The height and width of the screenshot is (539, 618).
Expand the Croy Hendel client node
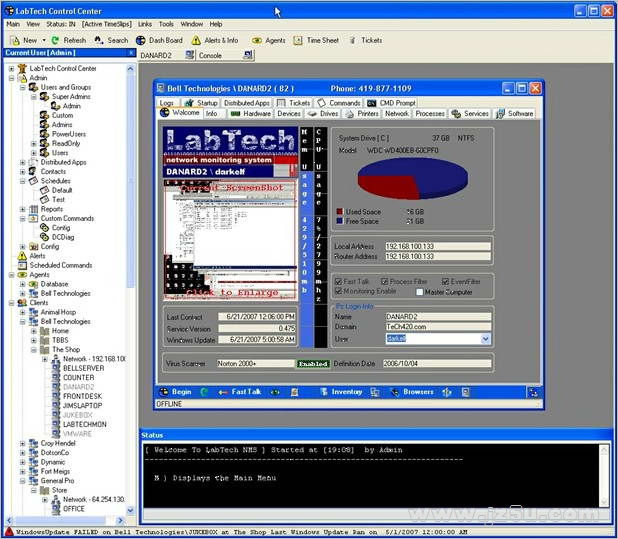(x=22, y=443)
